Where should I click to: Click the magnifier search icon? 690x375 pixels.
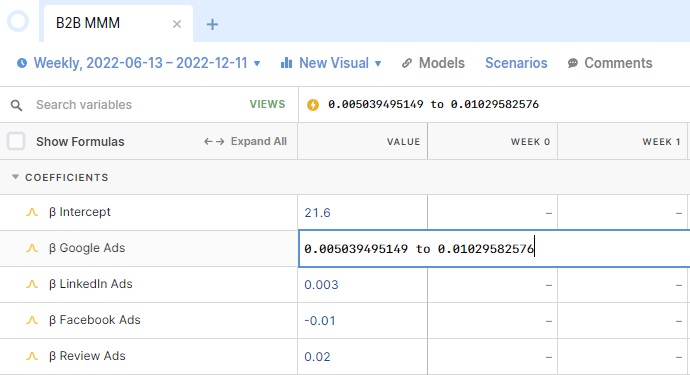(16, 105)
